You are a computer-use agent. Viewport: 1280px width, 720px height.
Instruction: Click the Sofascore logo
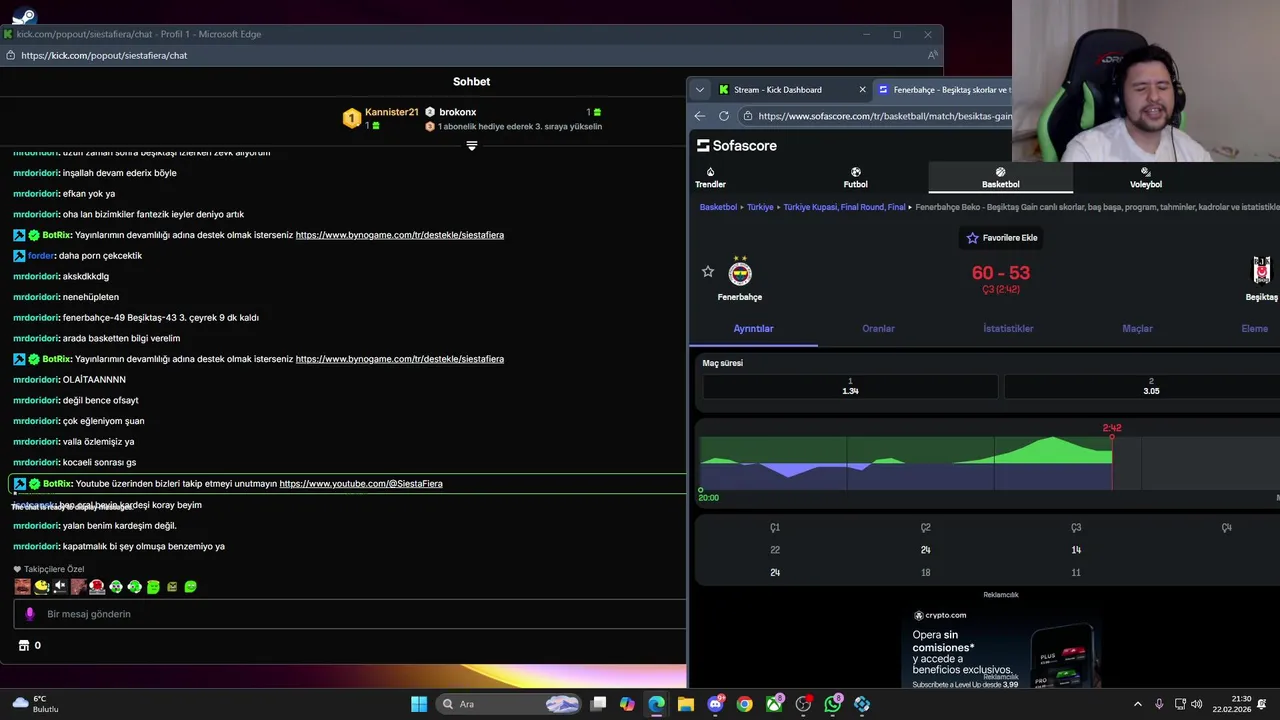[737, 146]
